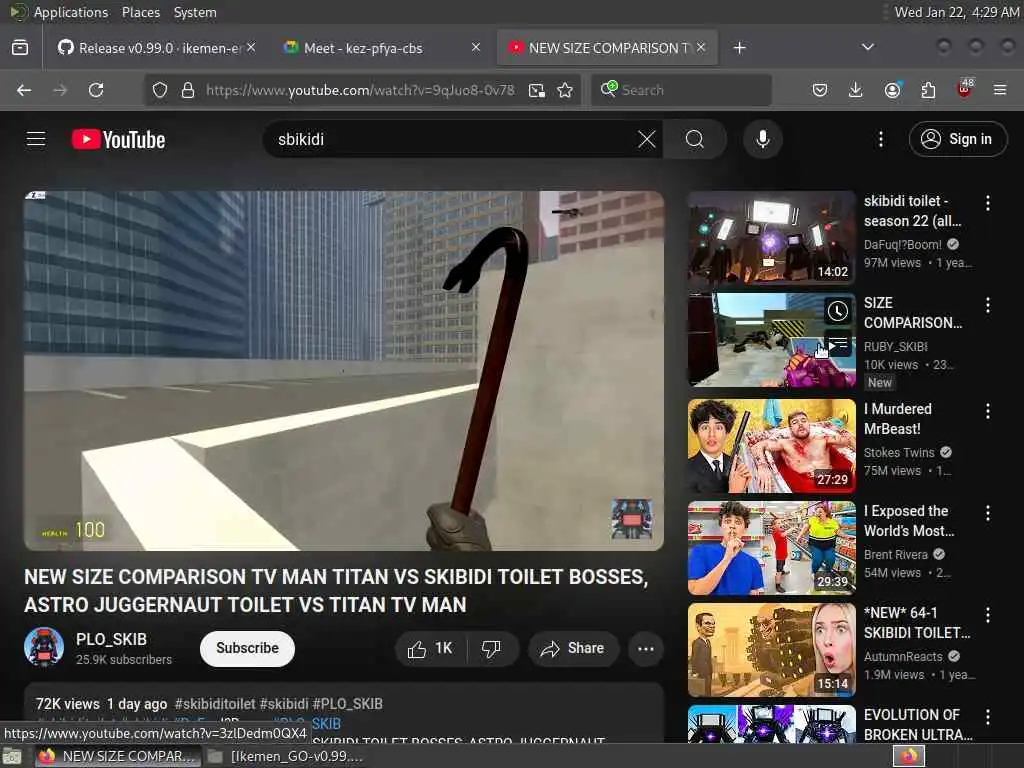Open the skibidi toilet season 22 thumbnail
This screenshot has width=1024, height=768.
pos(771,238)
